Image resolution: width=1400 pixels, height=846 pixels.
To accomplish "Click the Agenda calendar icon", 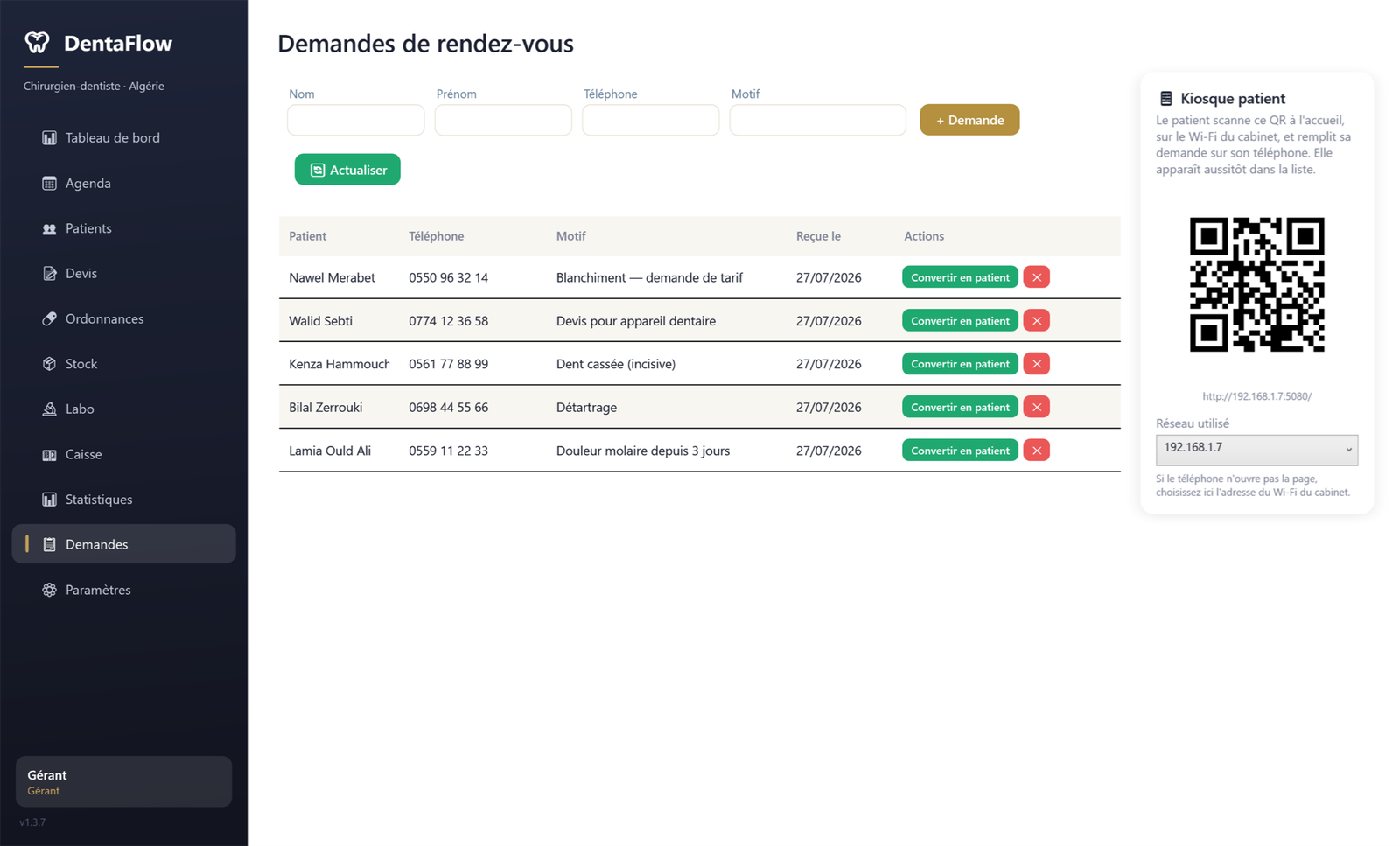I will (49, 184).
